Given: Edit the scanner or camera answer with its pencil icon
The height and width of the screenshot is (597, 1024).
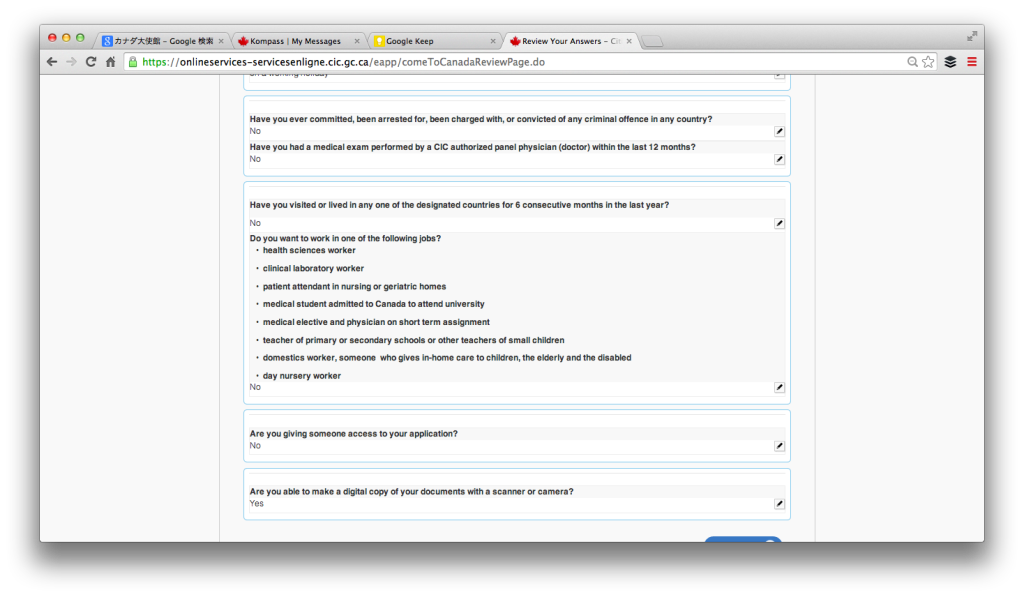Looking at the screenshot, I should 779,504.
